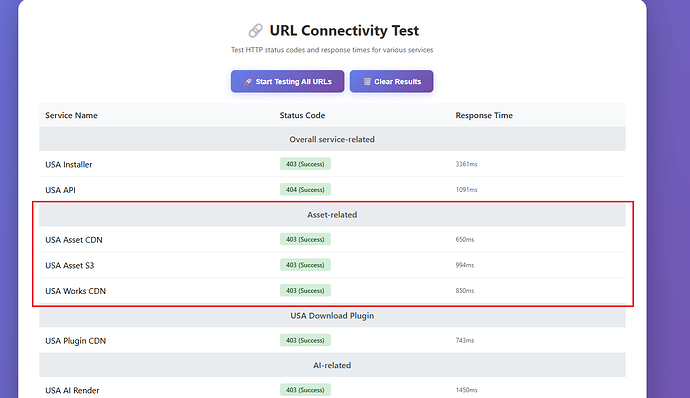Click the 403 status badge for USA AI Render

(x=305, y=390)
